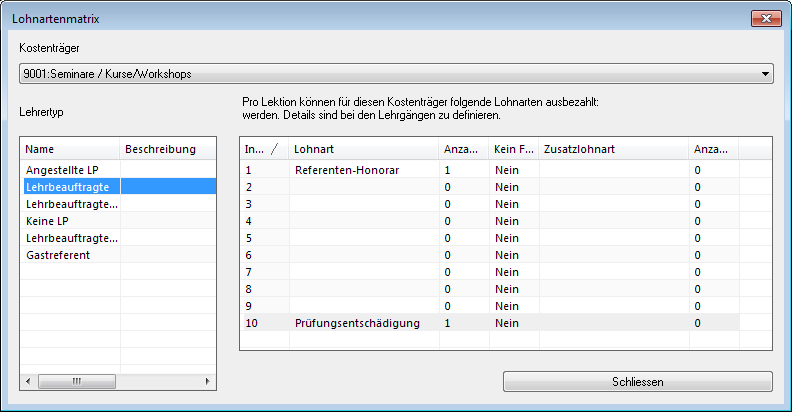The width and height of the screenshot is (792, 412).
Task: Click the Schliessen button
Action: click(x=637, y=382)
